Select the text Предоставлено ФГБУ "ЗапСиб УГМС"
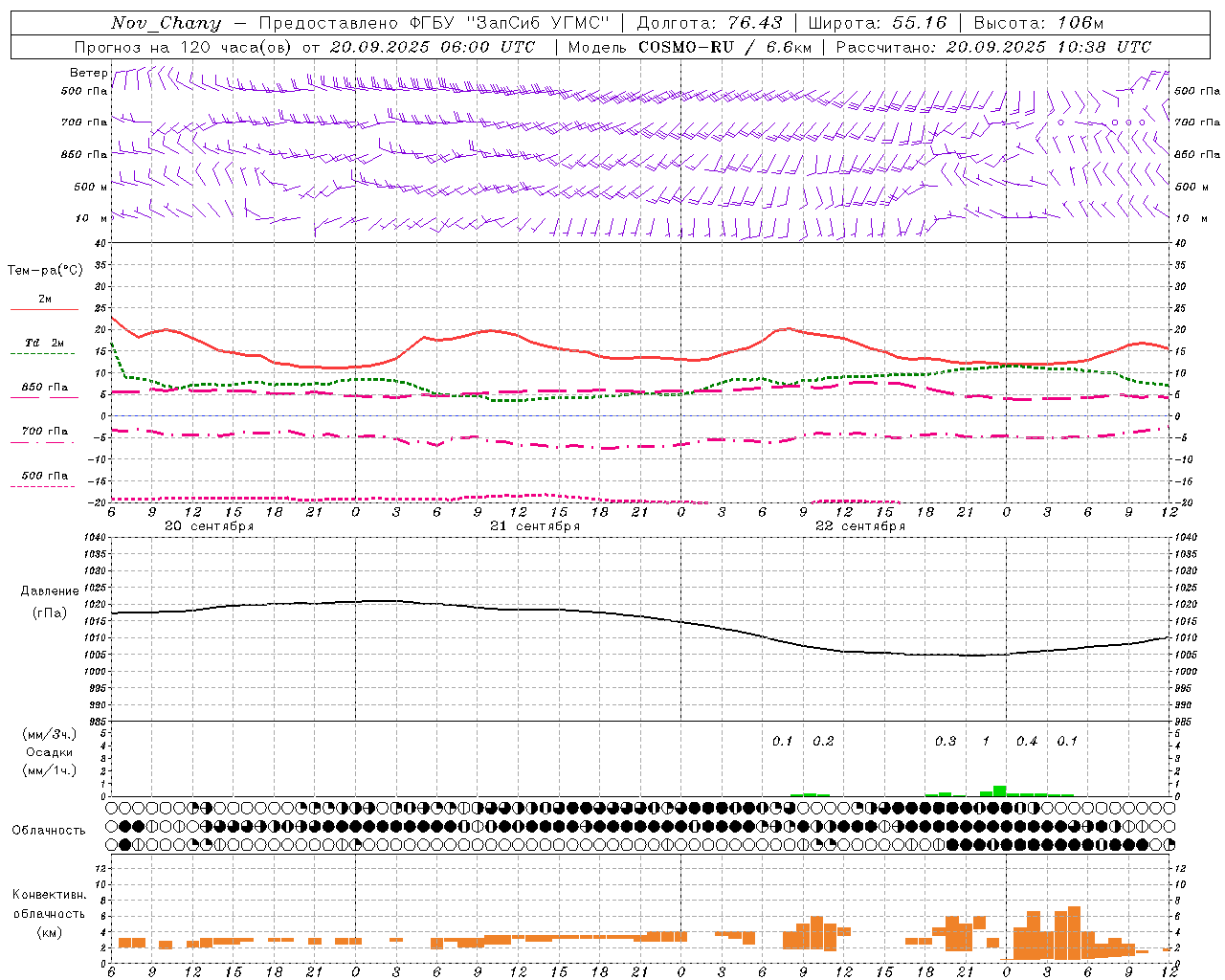 tap(434, 23)
